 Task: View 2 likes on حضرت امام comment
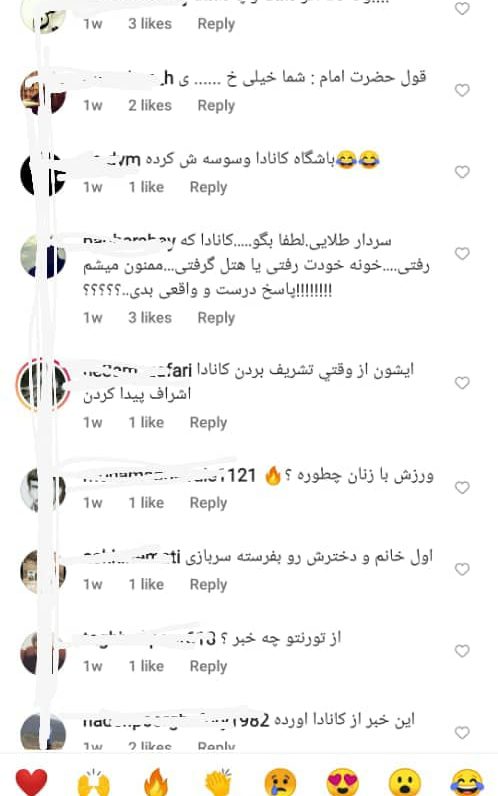150,106
